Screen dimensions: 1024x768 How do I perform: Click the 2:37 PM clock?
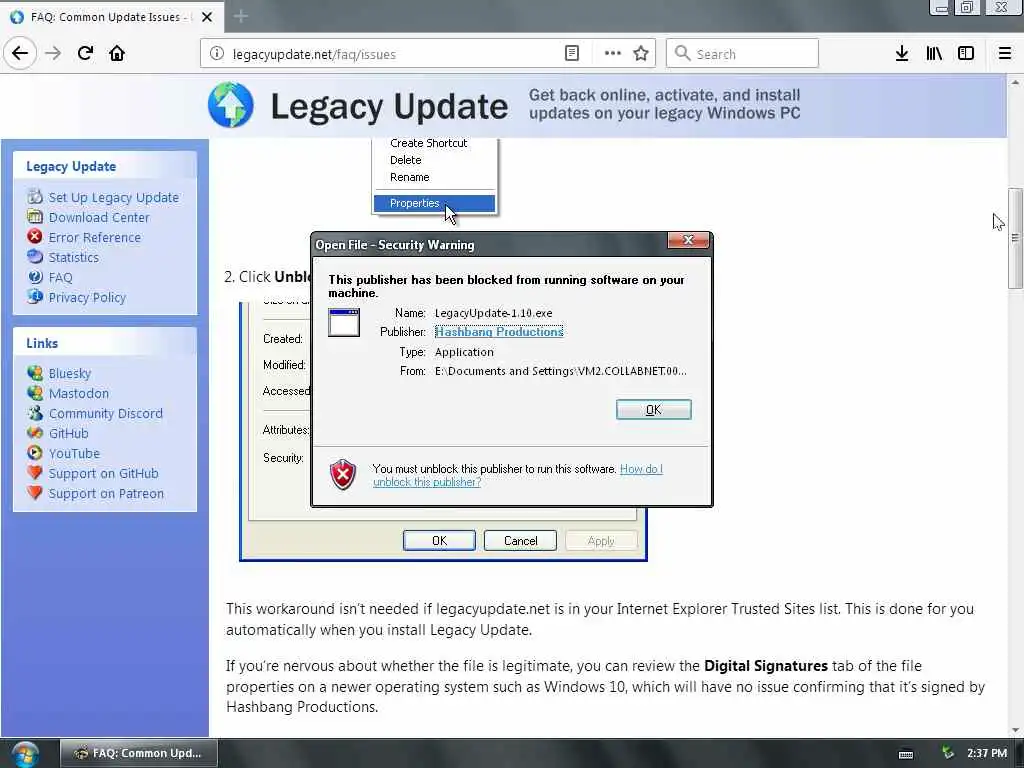[x=987, y=754]
